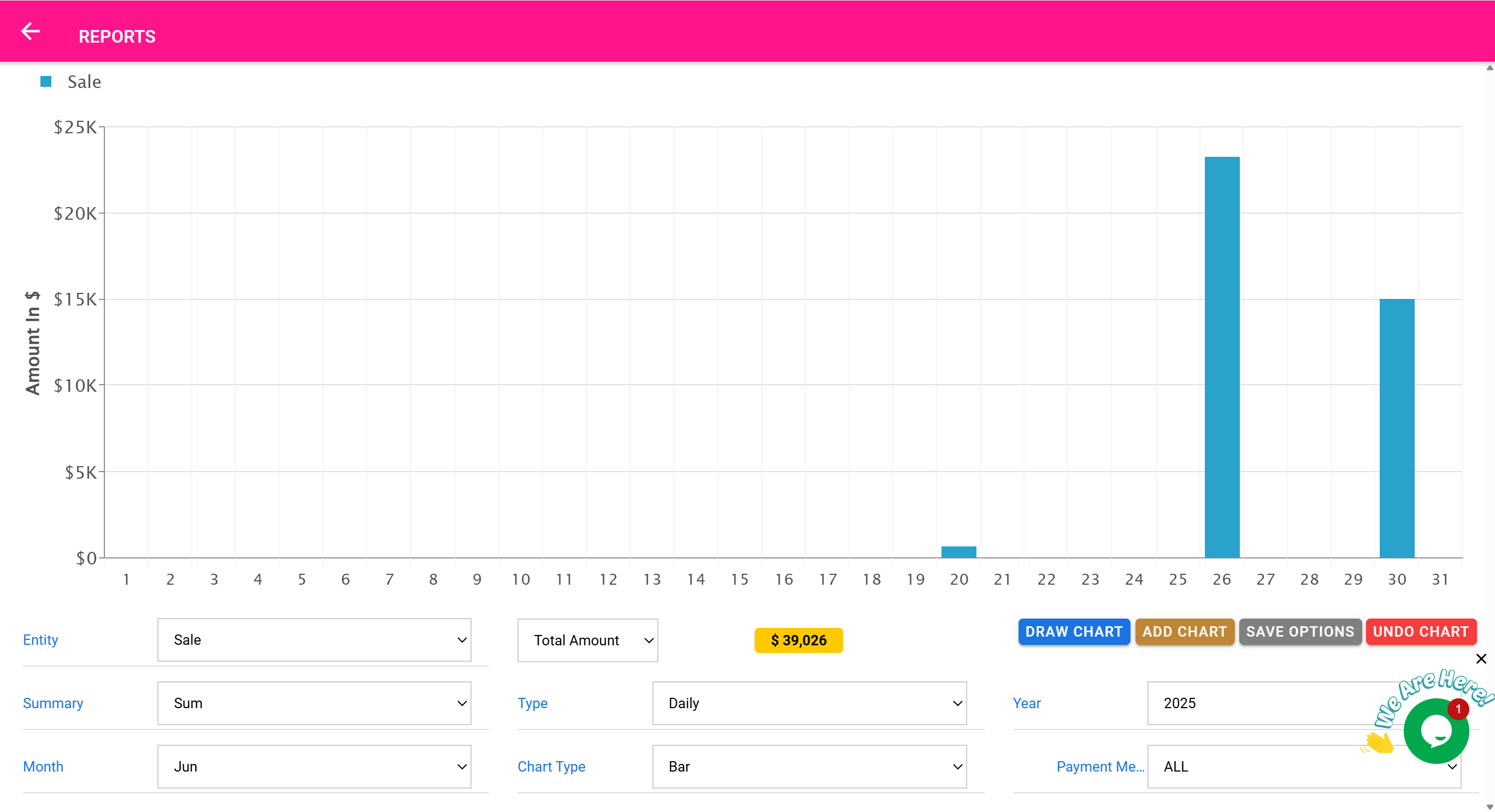Image resolution: width=1495 pixels, height=812 pixels.
Task: Click the bar for day 30
Action: [1397, 428]
